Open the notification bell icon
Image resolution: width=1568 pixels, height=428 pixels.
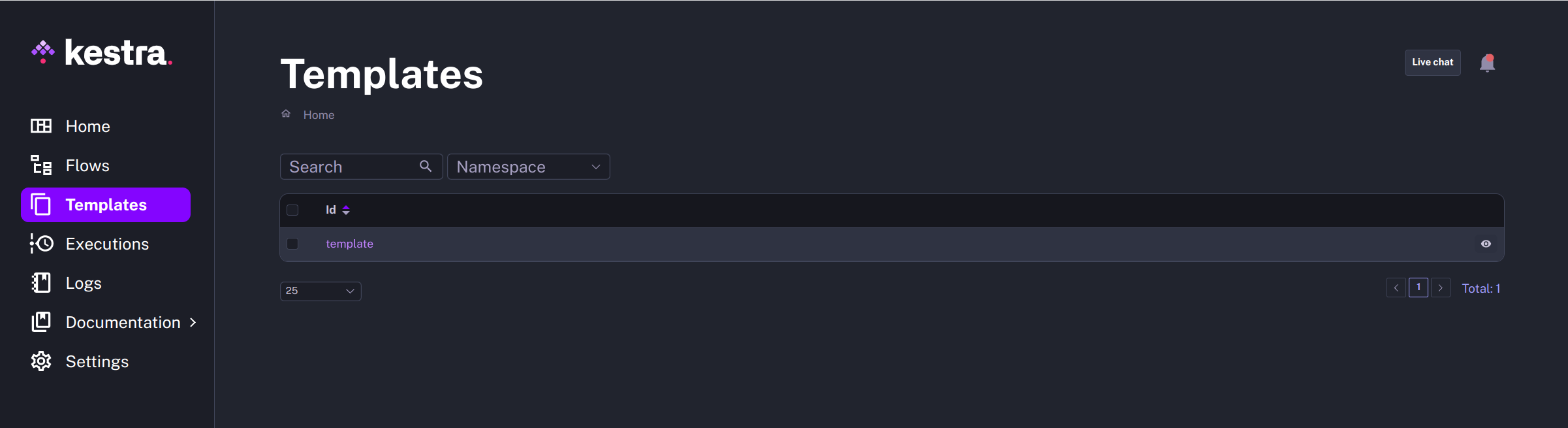click(x=1488, y=63)
